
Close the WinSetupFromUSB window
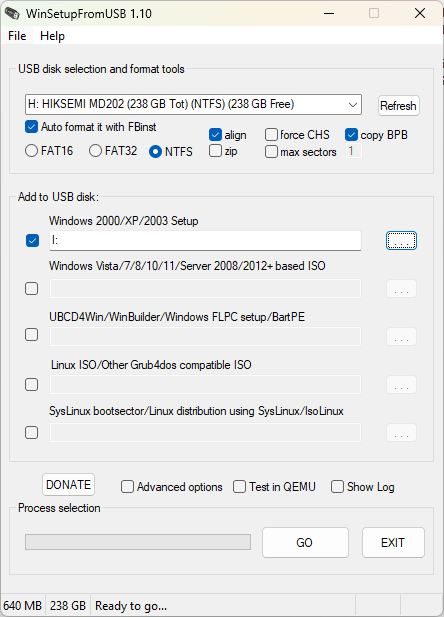click(420, 13)
